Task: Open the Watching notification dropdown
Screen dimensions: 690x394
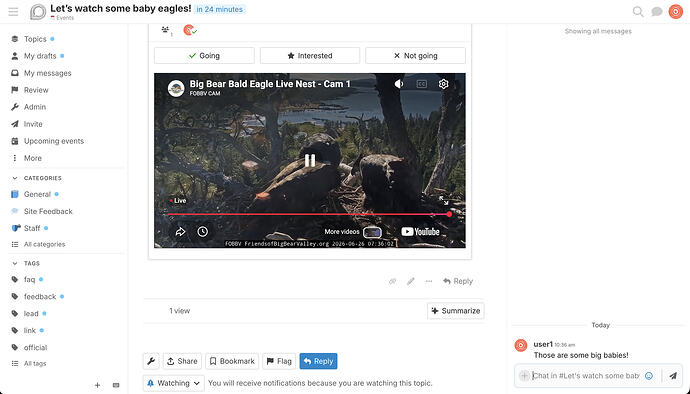Action: tap(173, 383)
